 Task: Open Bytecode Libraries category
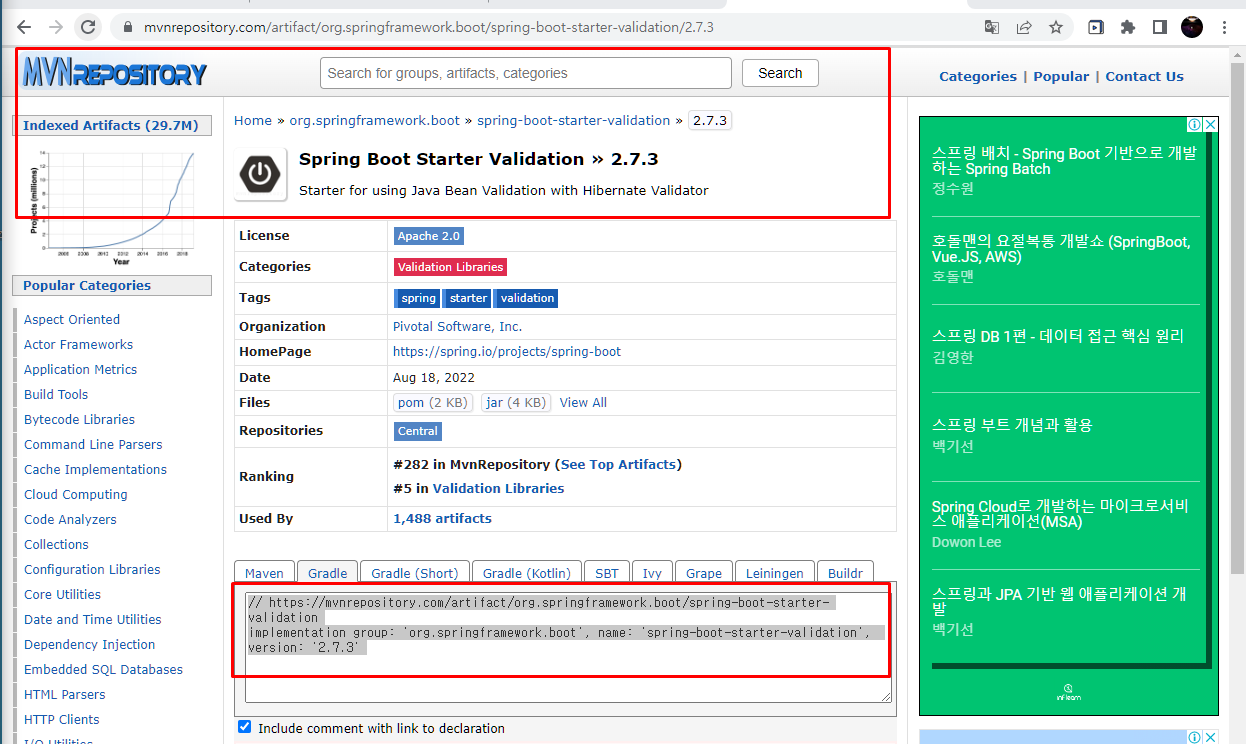(x=79, y=419)
